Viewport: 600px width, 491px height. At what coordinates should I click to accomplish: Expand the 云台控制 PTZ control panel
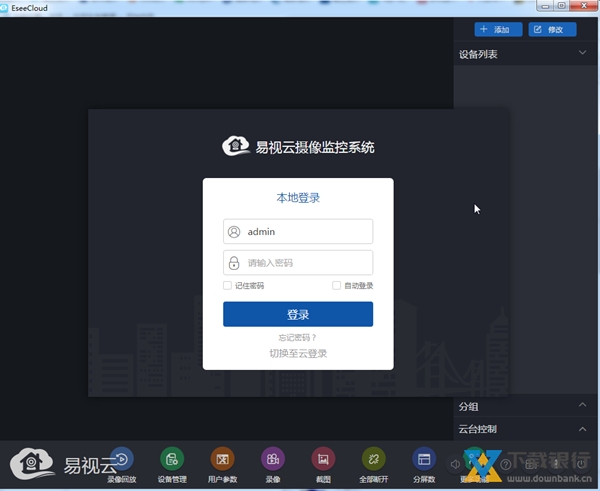tap(582, 429)
